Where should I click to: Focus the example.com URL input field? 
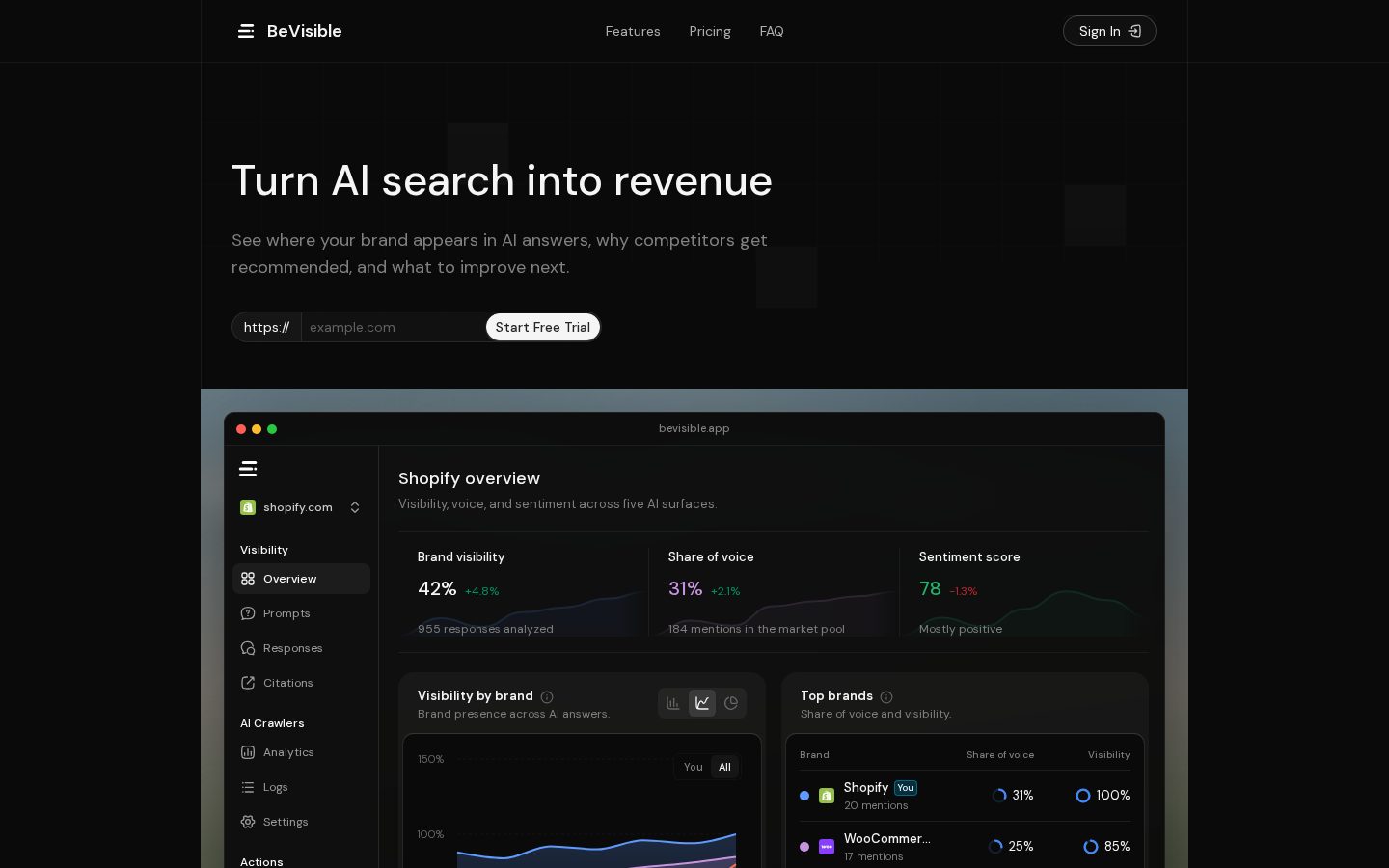coord(393,327)
